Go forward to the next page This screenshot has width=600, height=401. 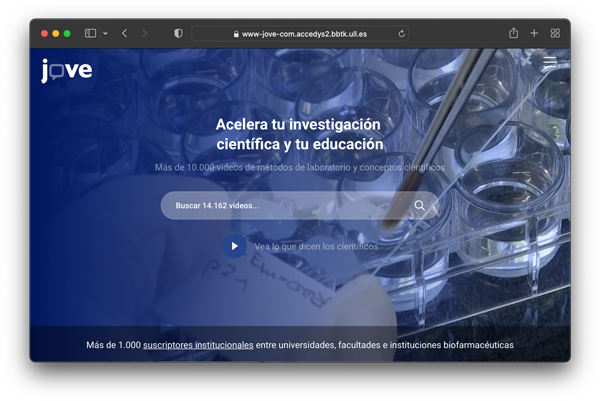pos(144,33)
